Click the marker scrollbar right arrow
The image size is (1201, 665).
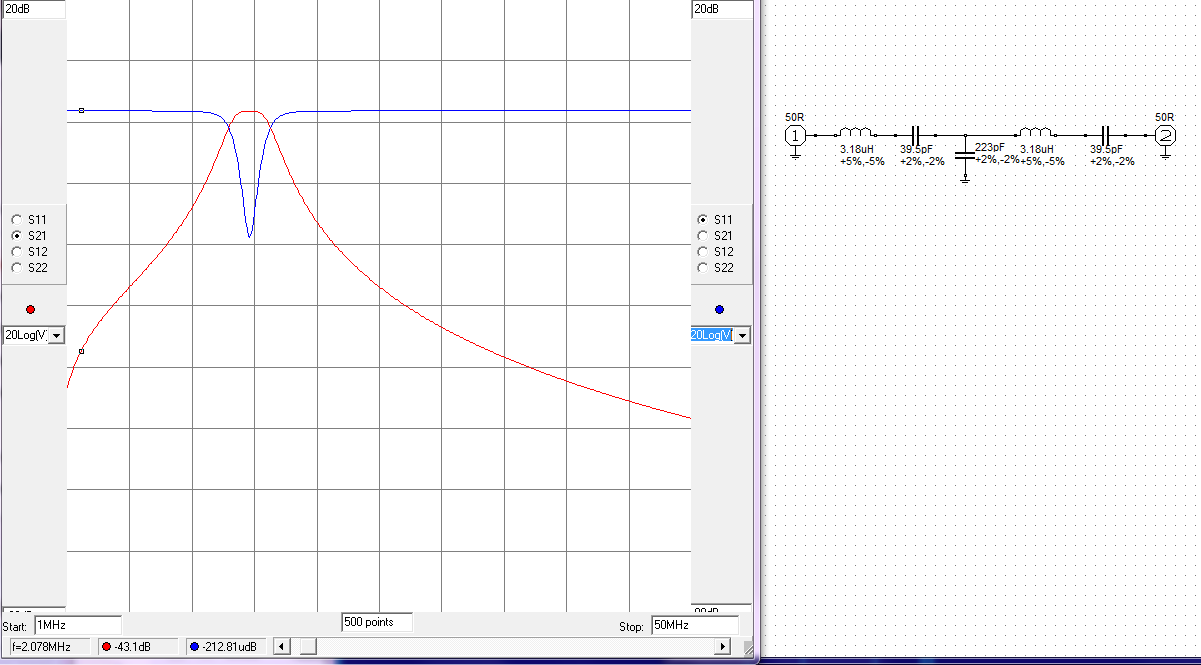pos(723,647)
